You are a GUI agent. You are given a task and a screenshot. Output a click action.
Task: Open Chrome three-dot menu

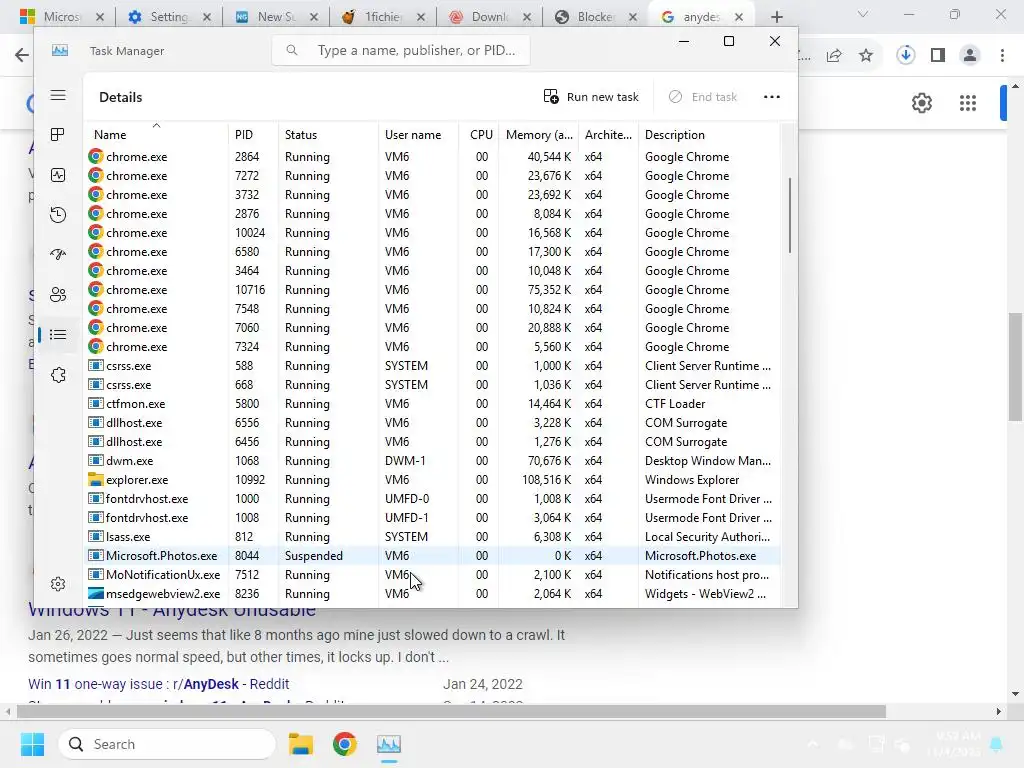point(1002,56)
